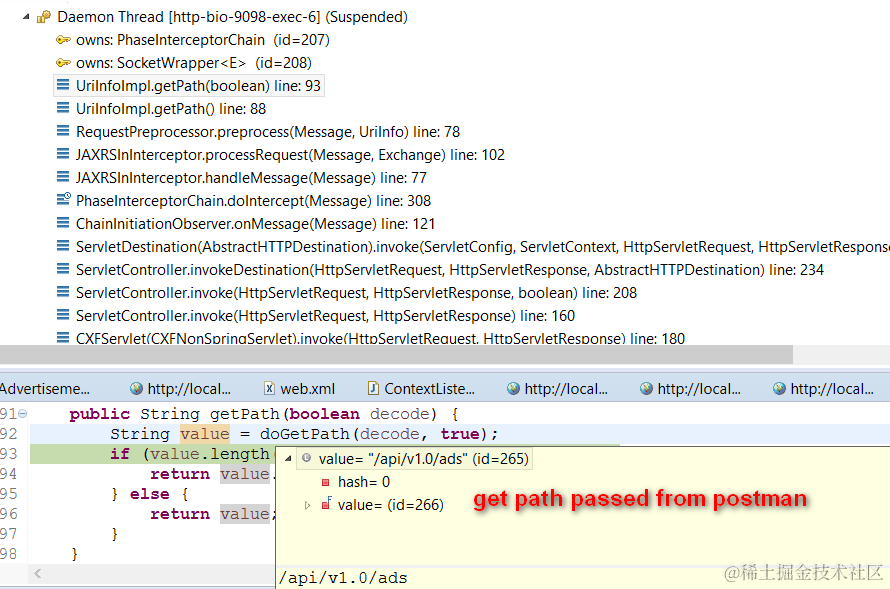Click the key icon beside owns: PhaseInterceptorChain
The height and width of the screenshot is (589, 890).
coord(63,40)
